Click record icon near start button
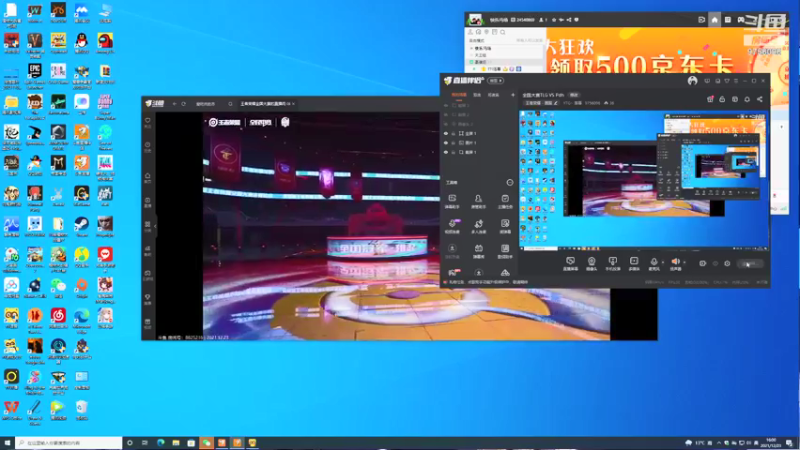 click(703, 264)
